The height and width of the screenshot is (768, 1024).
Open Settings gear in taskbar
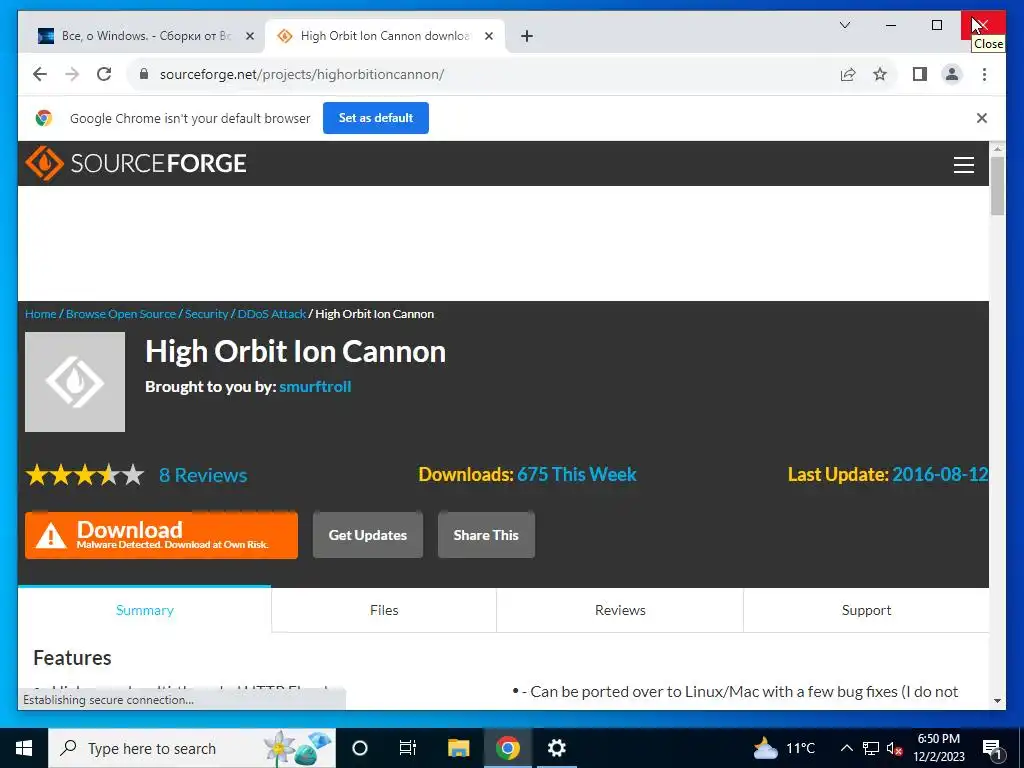pyautogui.click(x=556, y=748)
